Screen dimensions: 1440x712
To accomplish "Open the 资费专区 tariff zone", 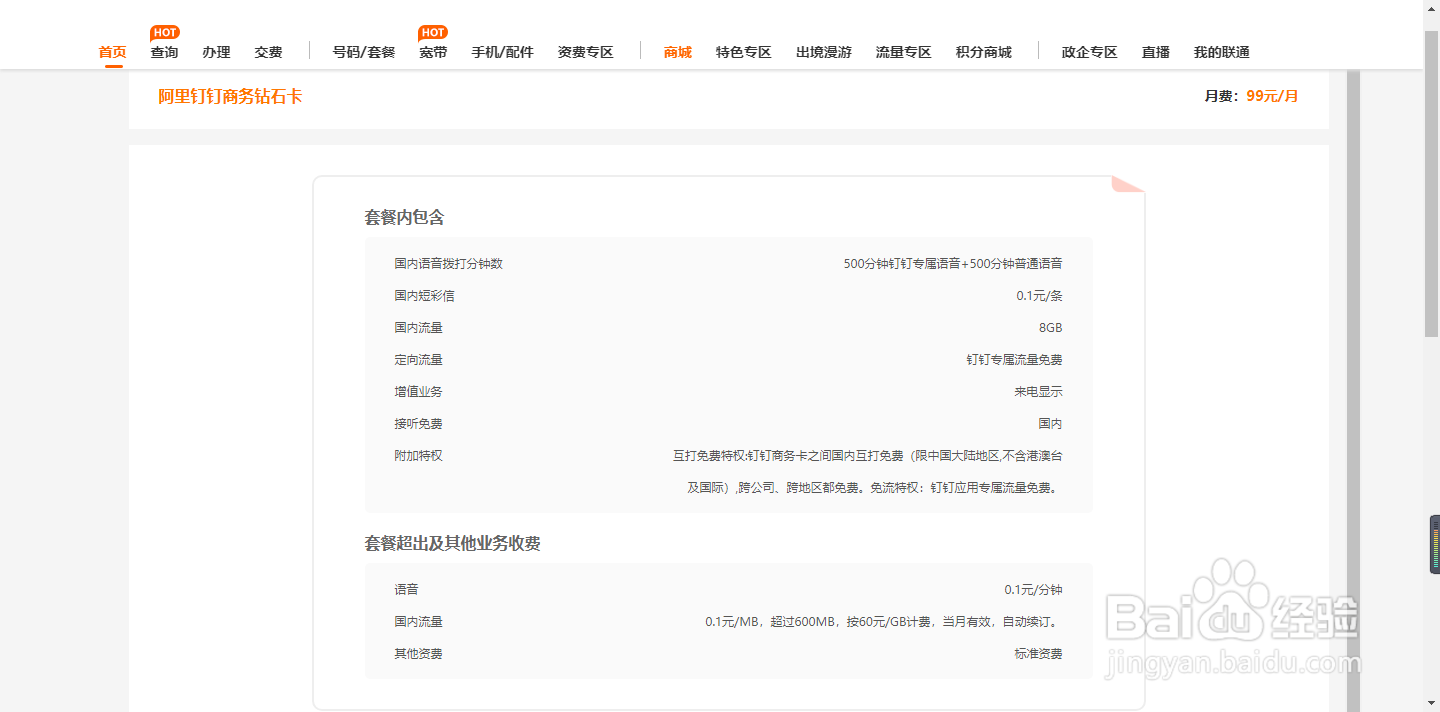I will pos(586,51).
